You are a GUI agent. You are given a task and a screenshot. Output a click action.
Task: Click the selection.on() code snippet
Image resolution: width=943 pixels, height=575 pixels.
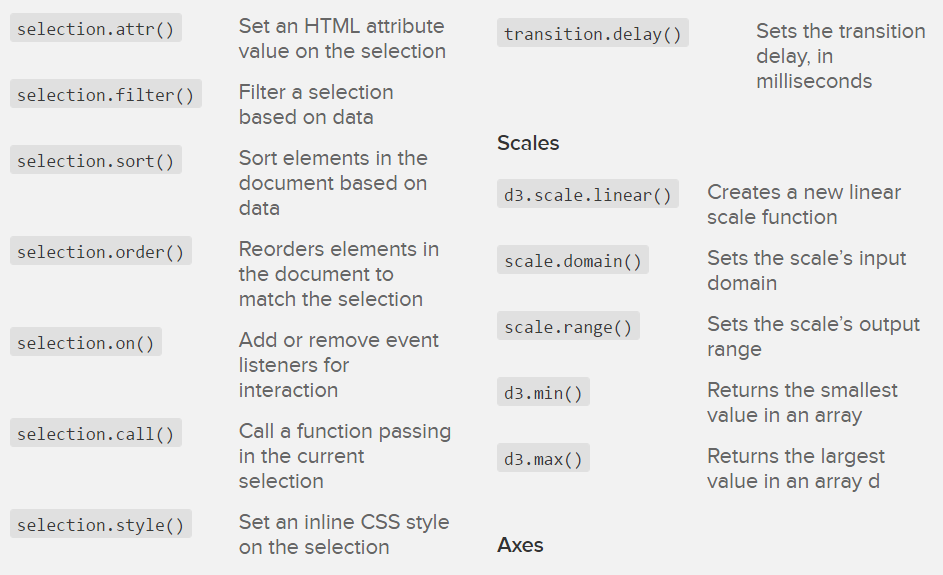click(x=86, y=343)
